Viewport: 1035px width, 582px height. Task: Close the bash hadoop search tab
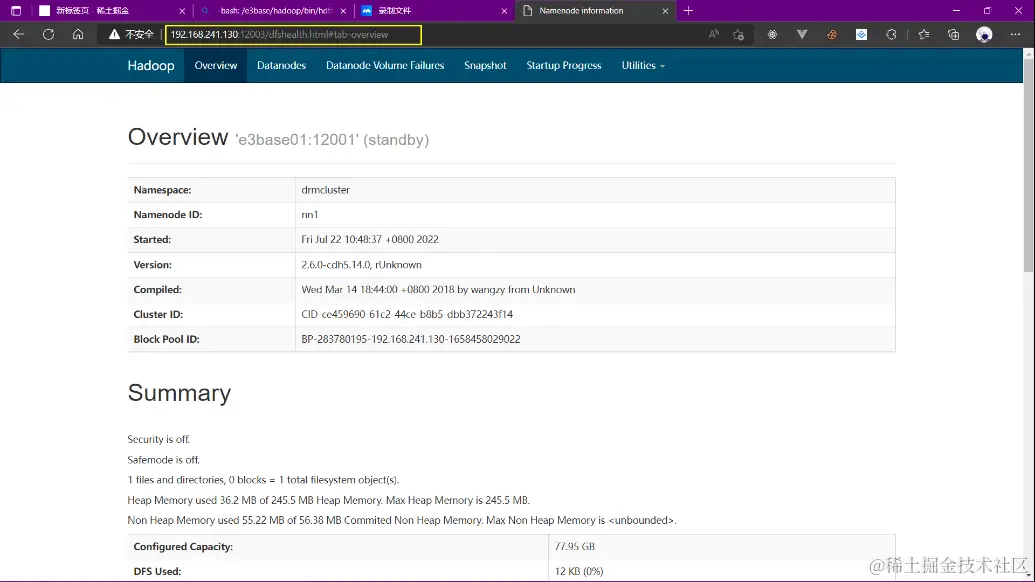coord(343,11)
